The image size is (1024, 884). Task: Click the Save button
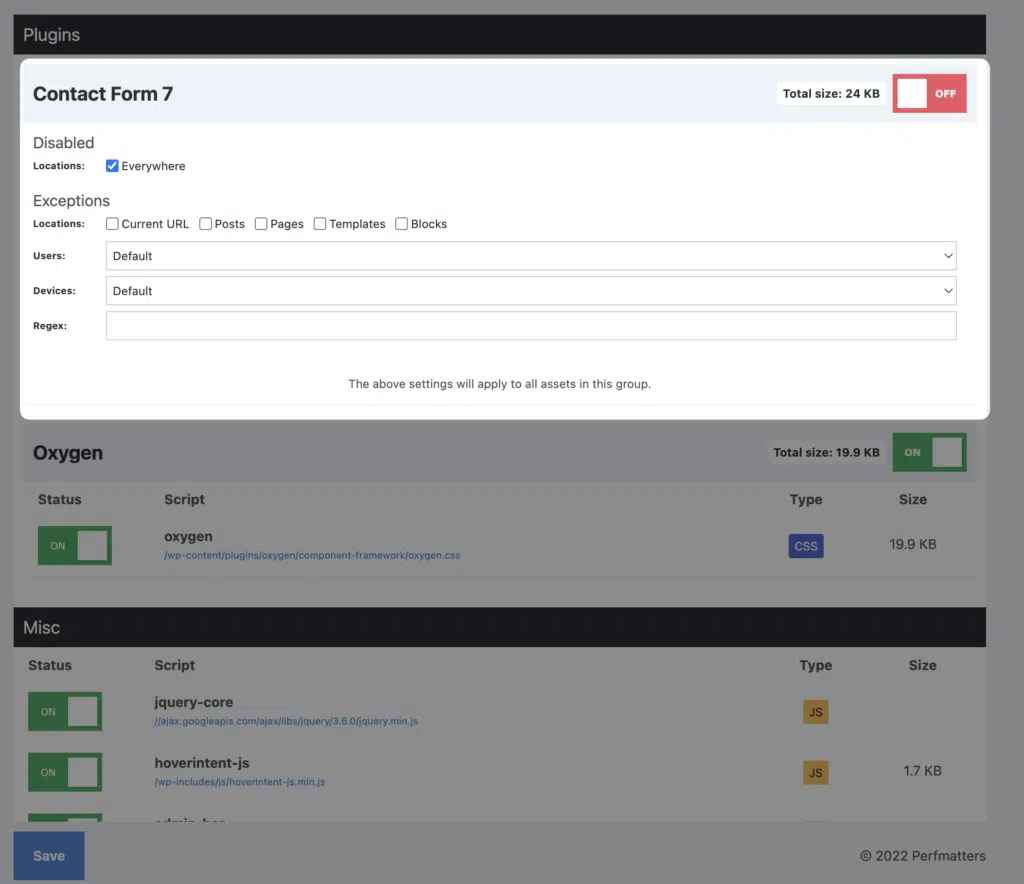tap(49, 856)
